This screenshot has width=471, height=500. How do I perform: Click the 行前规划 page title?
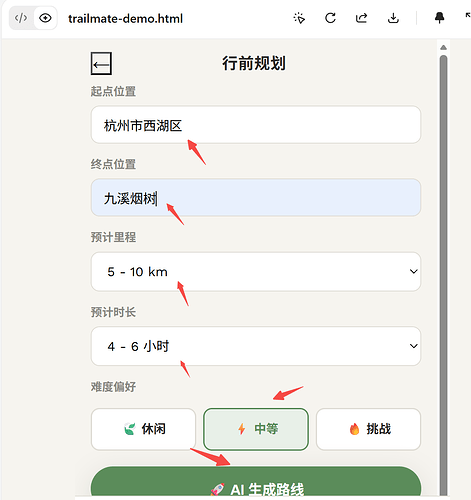[254, 63]
